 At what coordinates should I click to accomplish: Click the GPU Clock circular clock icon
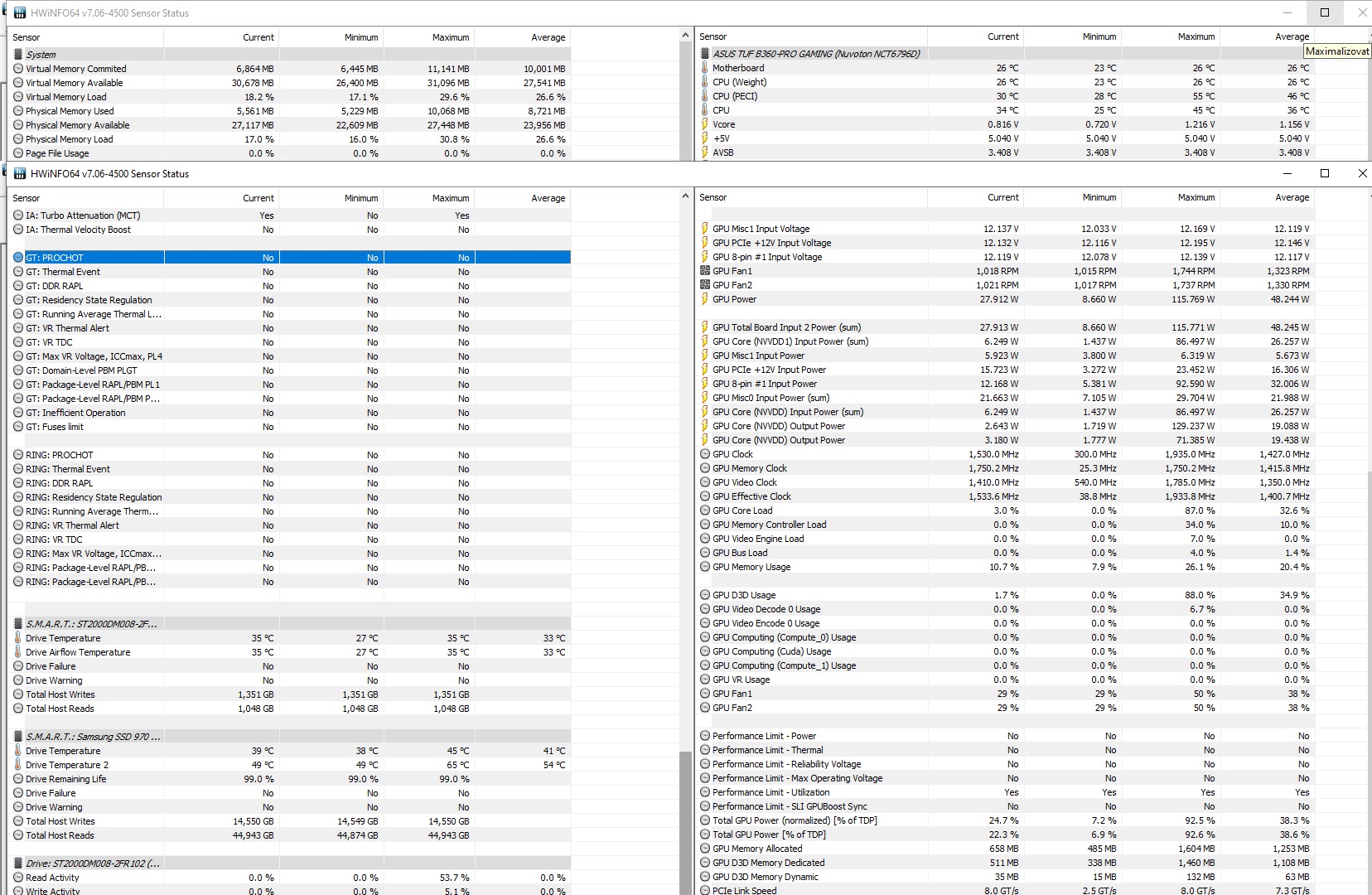(x=705, y=454)
